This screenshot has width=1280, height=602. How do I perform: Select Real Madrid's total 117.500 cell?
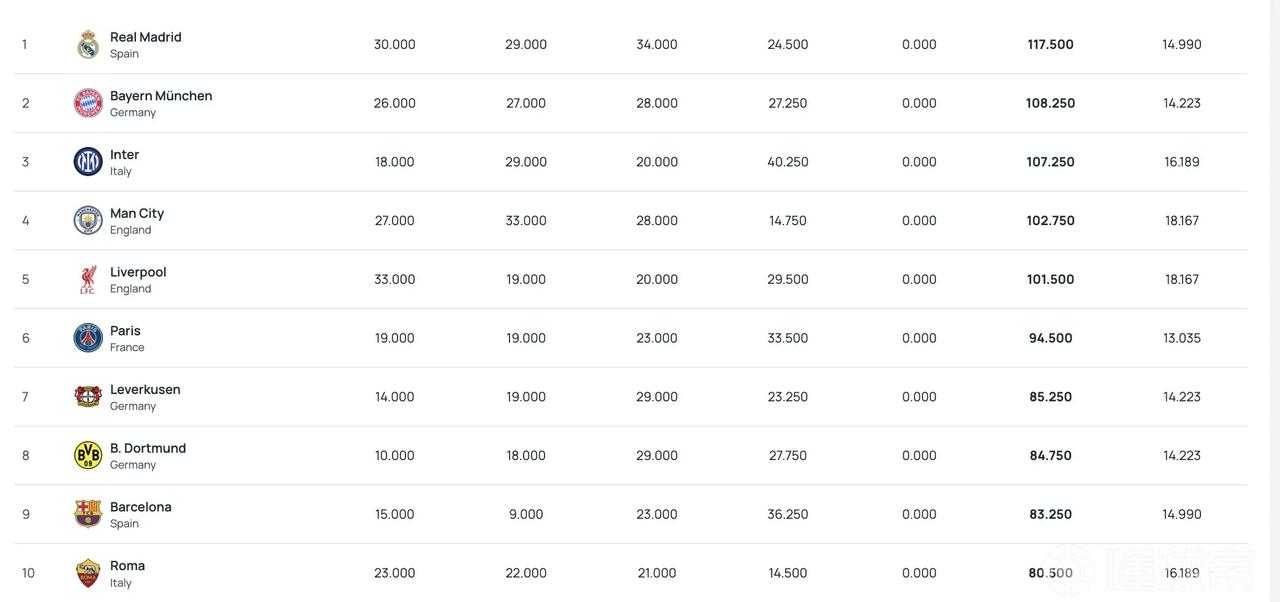click(1050, 44)
